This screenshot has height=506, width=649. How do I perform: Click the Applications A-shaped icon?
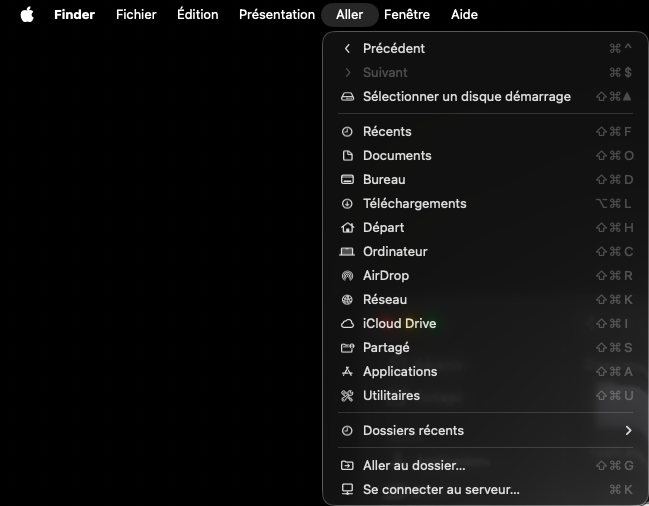coord(347,372)
